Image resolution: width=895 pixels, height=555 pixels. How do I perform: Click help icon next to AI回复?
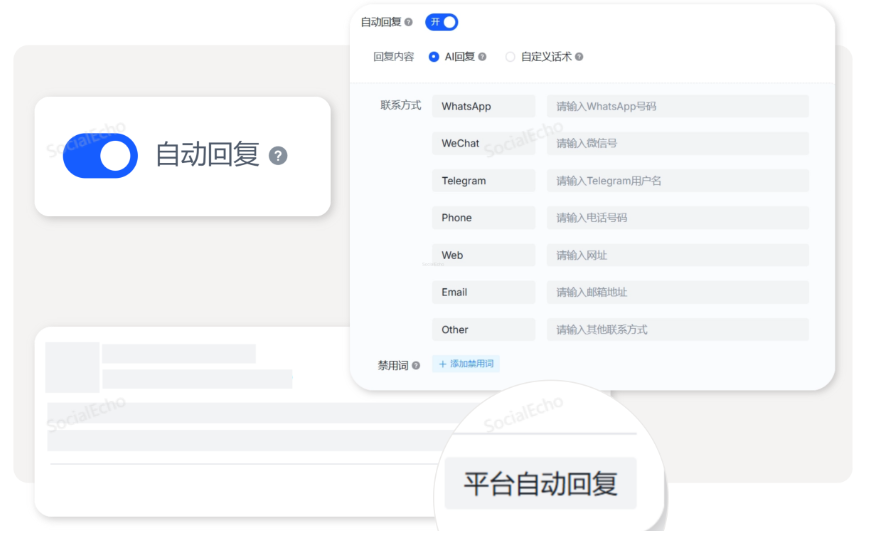482,57
